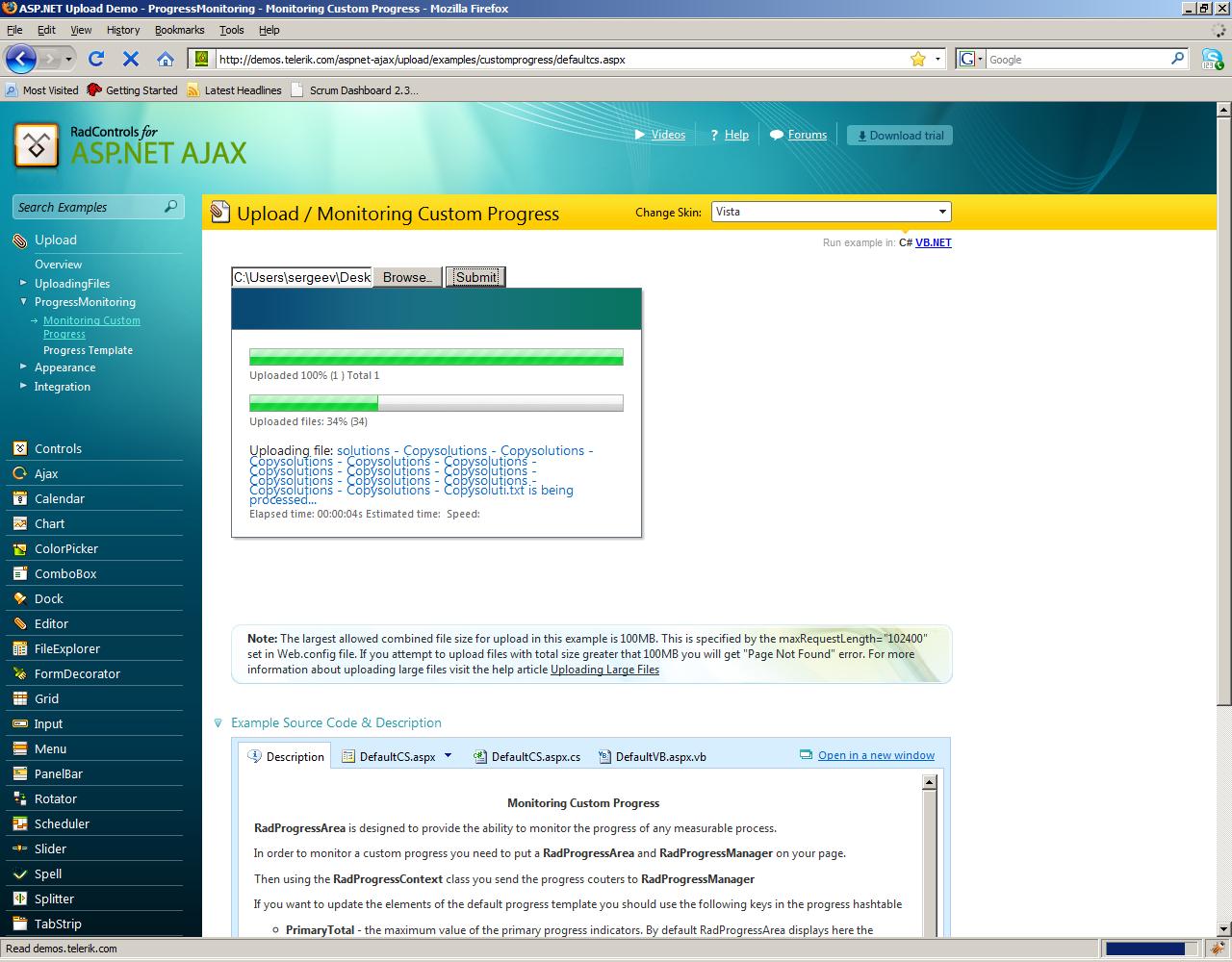This screenshot has height=962, width=1232.
Task: Open the Forums link
Action: point(807,135)
